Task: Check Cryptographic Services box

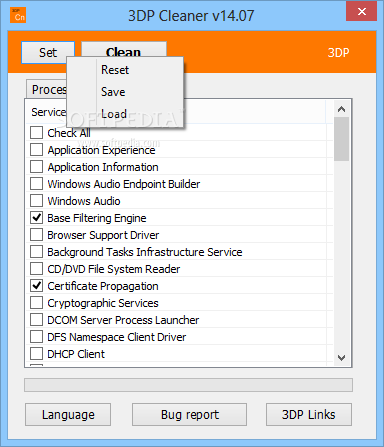Action: (x=36, y=302)
